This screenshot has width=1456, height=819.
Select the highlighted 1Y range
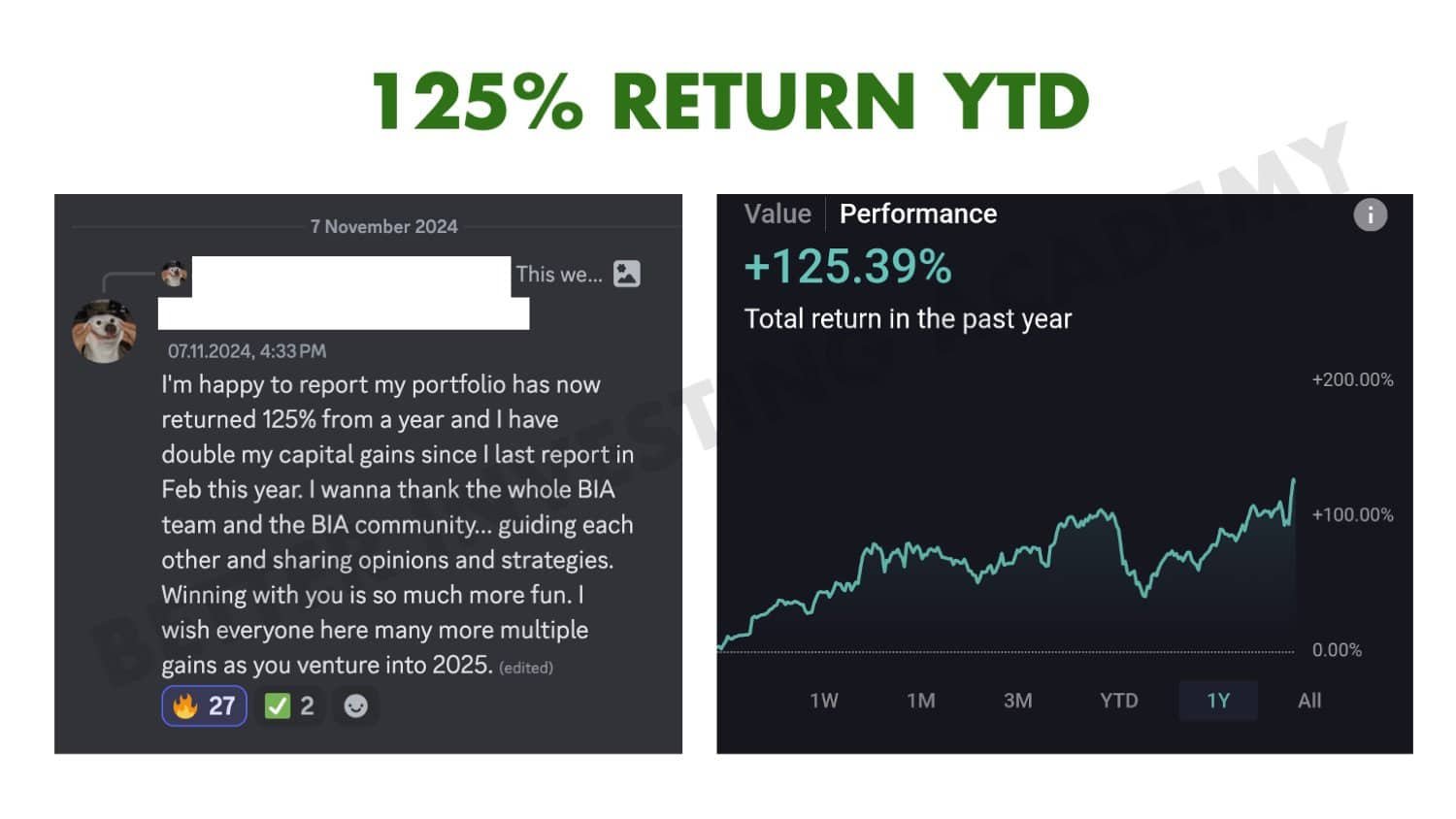(1218, 701)
